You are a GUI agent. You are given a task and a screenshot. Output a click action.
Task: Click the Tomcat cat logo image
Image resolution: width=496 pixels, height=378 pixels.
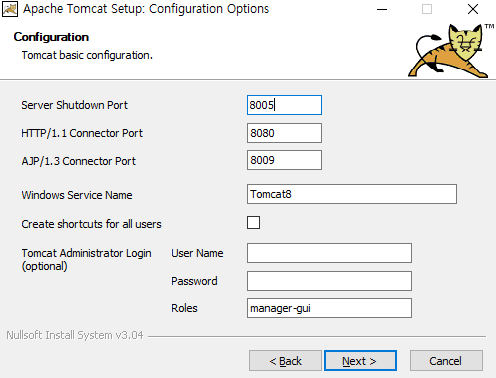(x=449, y=51)
